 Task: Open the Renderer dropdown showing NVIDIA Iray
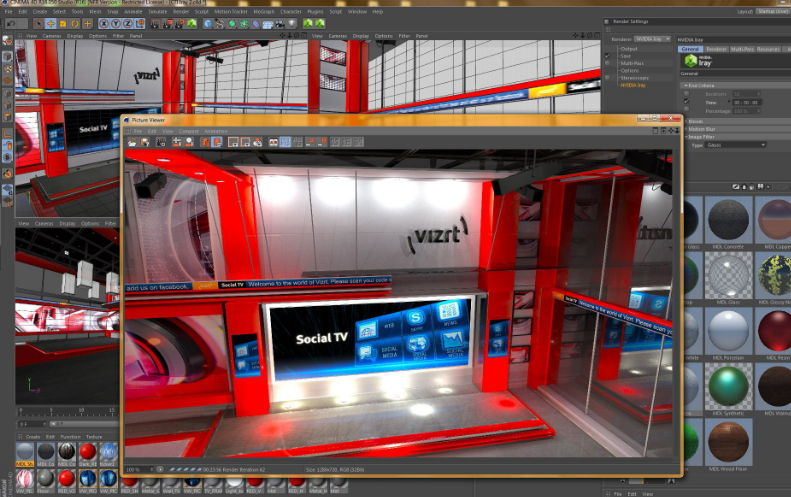coord(653,39)
